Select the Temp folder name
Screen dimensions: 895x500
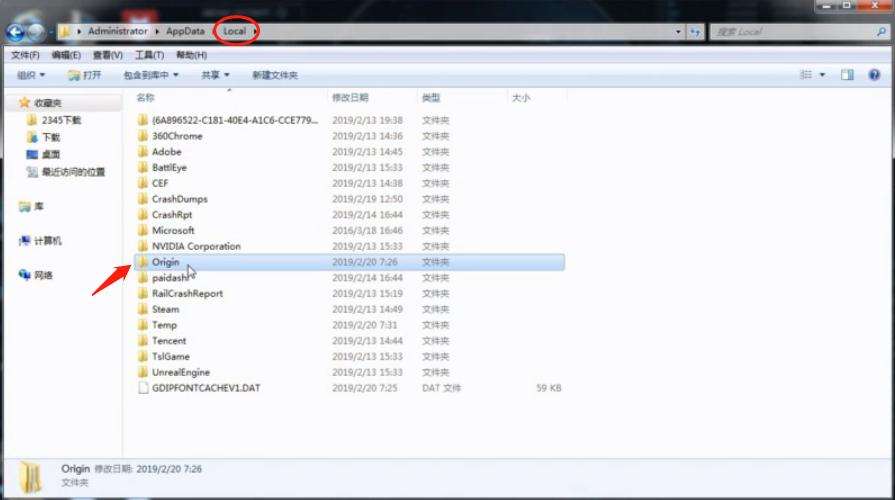tap(164, 325)
